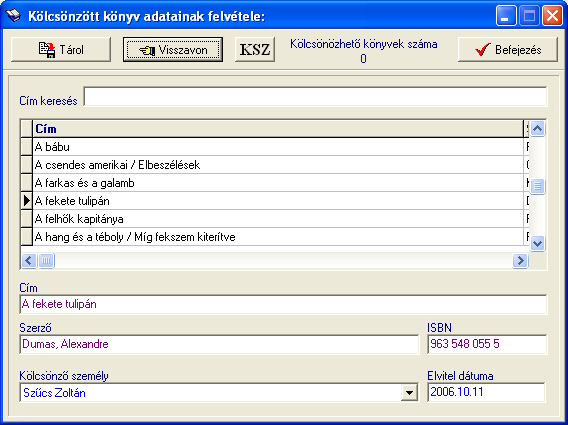The image size is (568, 425).
Task: Click the Cím column header
Action: point(278,129)
